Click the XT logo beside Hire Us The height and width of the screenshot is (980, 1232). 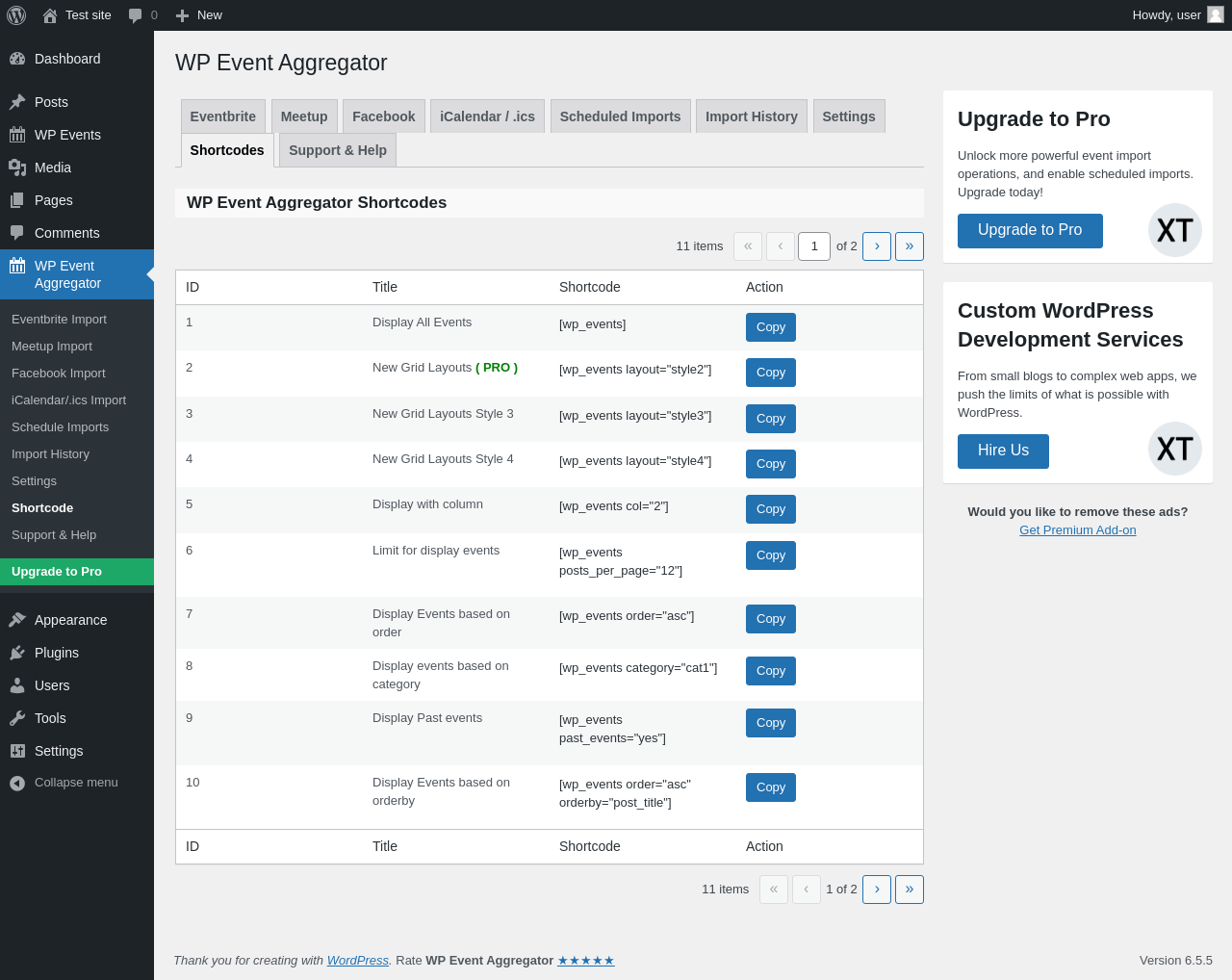pos(1175,449)
